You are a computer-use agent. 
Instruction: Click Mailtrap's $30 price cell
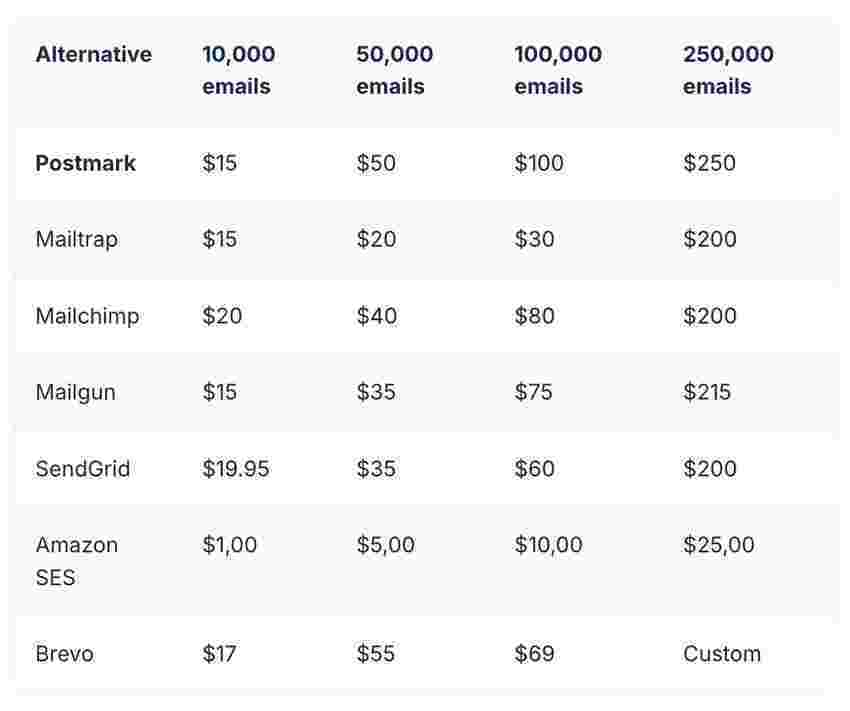point(533,240)
